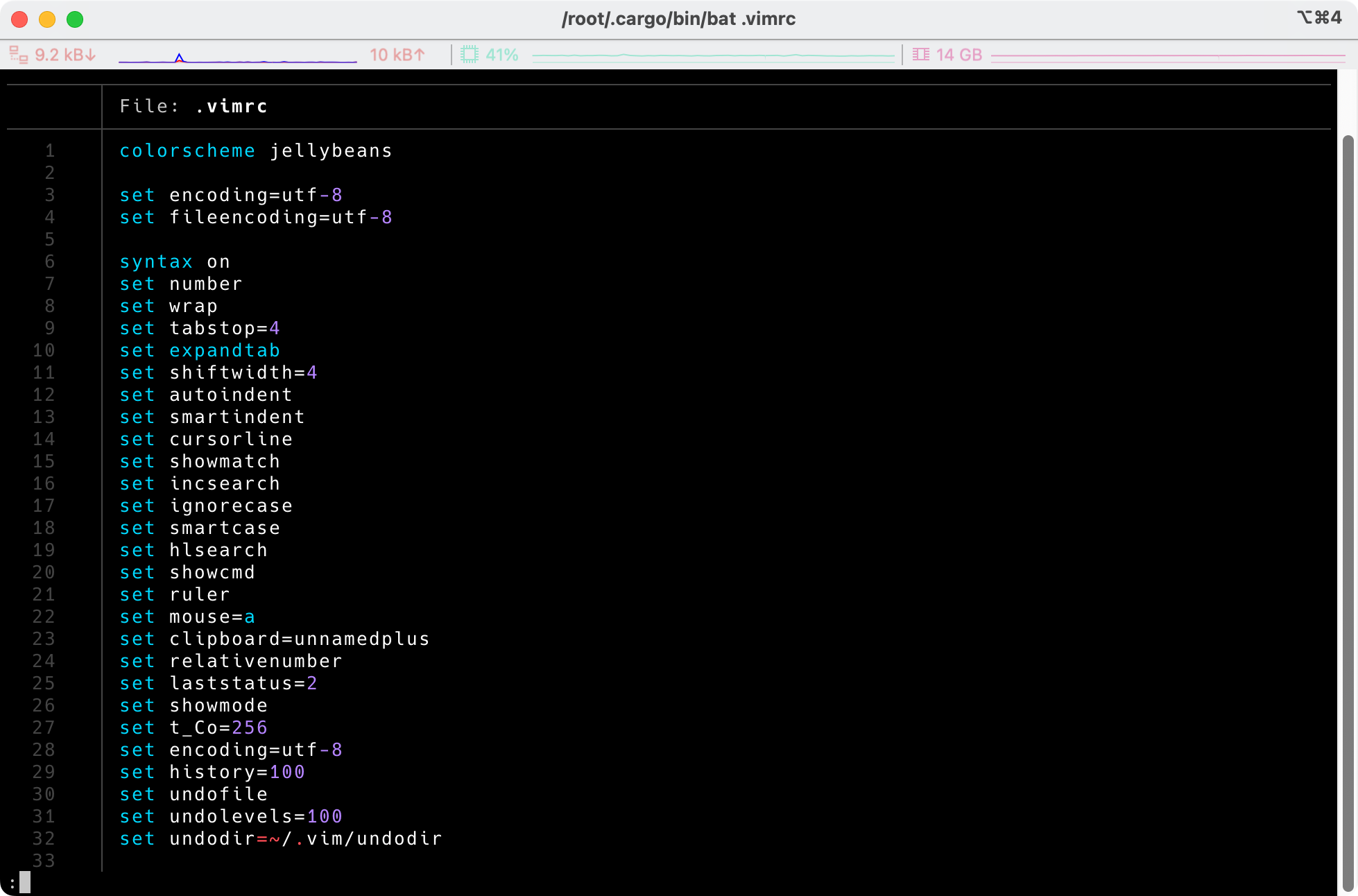Click the 41% CPU load label

pyautogui.click(x=501, y=55)
